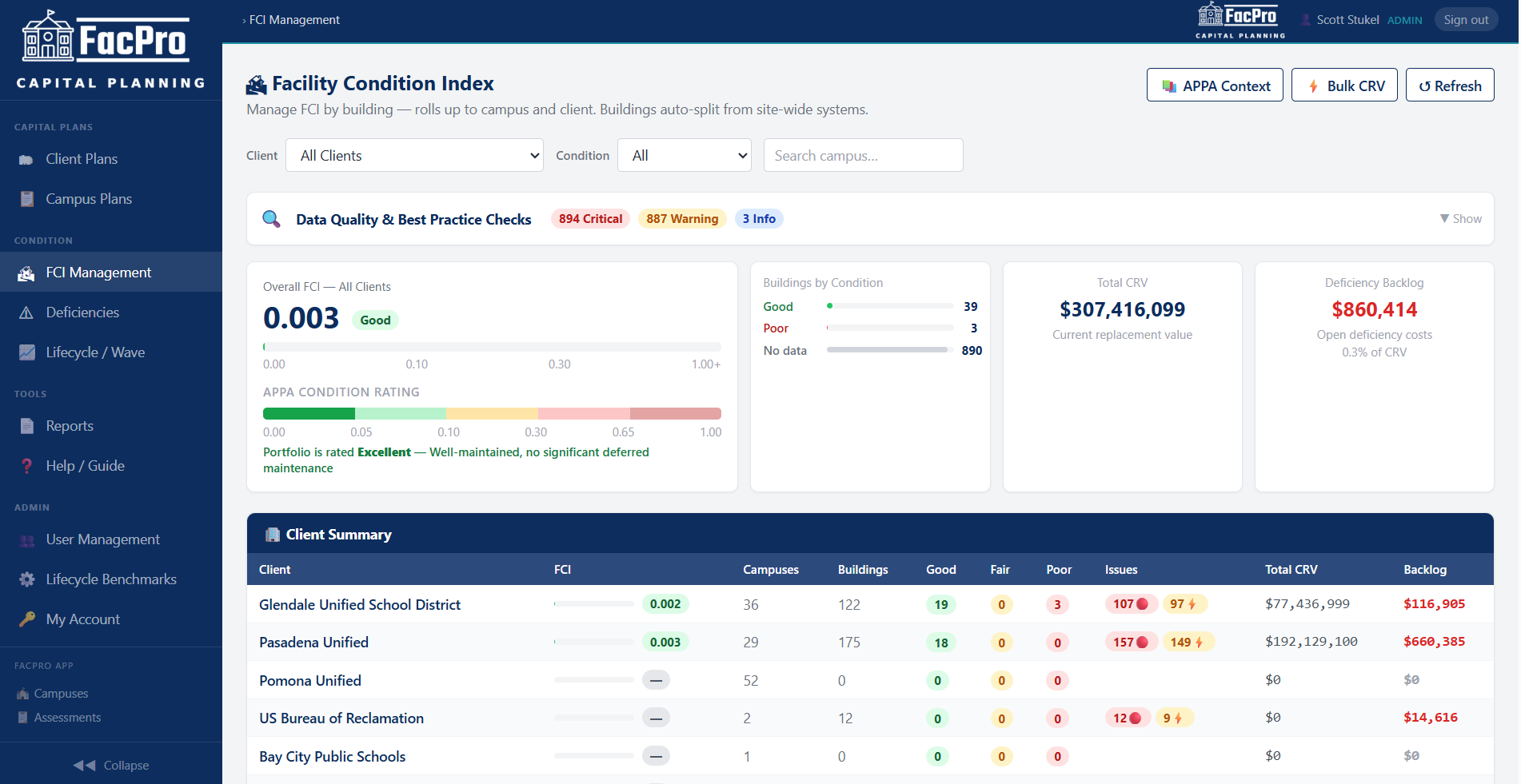Screen dimensions: 1521x784
Task: Click the 894 Critical badge
Action: pos(590,219)
